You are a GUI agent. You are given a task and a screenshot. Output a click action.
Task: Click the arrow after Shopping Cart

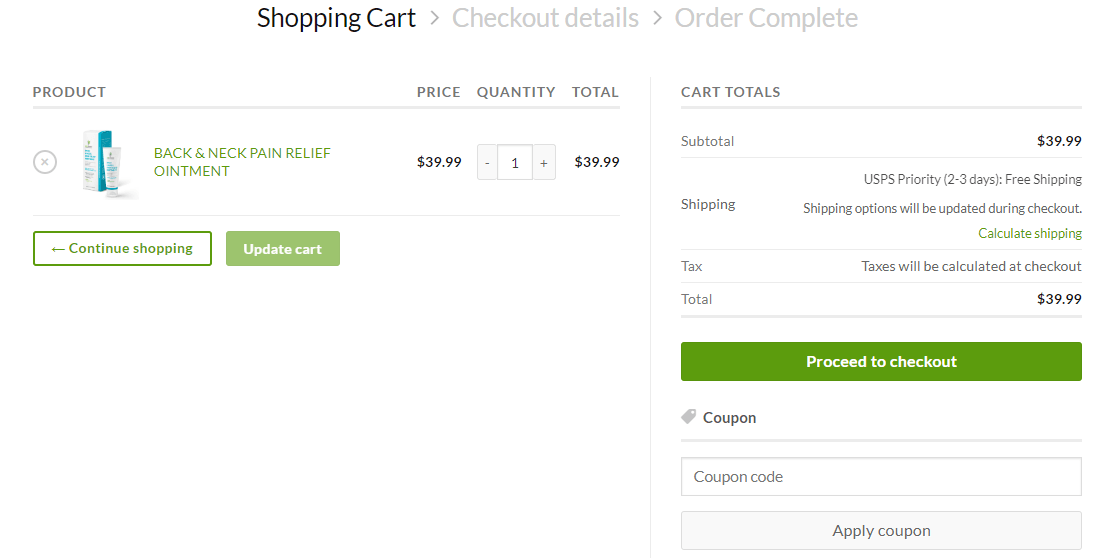[434, 18]
